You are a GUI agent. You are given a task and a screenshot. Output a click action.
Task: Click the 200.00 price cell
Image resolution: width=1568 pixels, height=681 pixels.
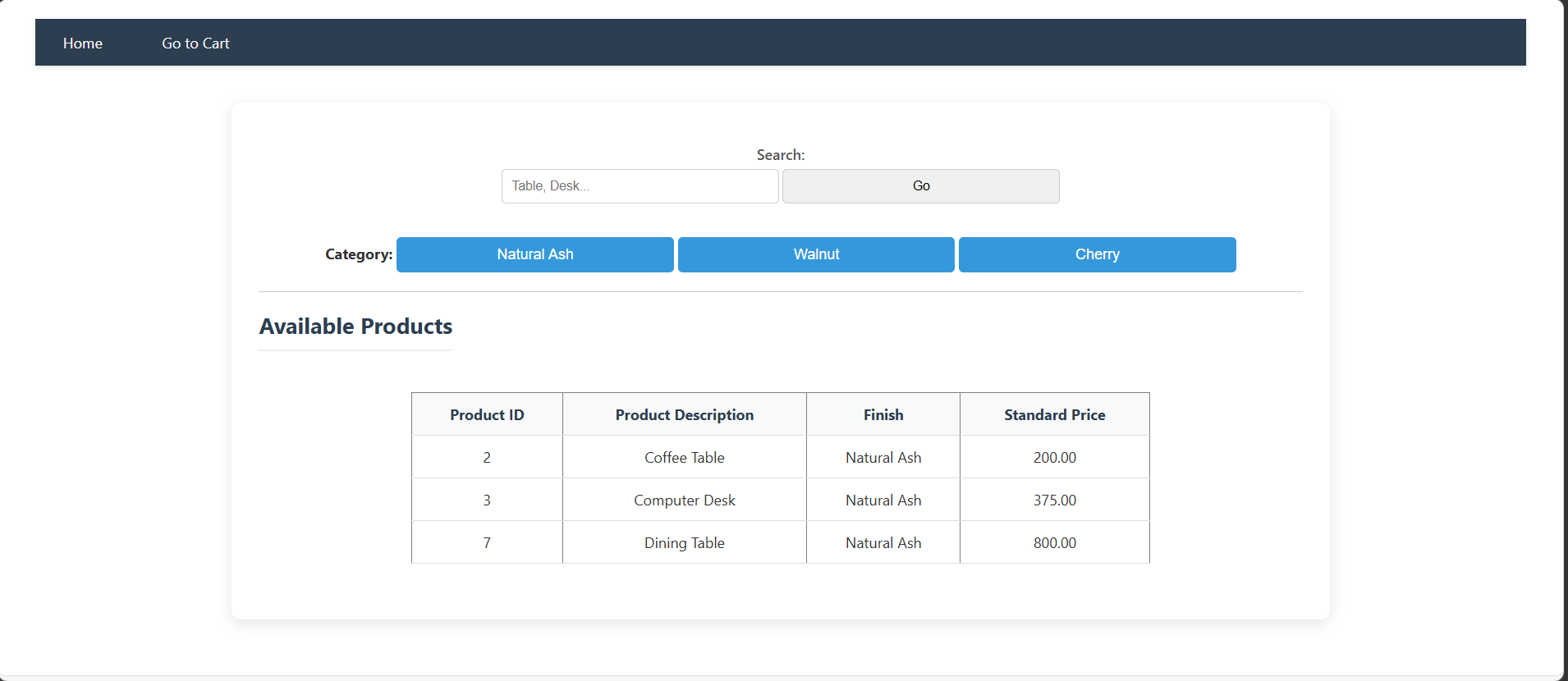tap(1055, 457)
